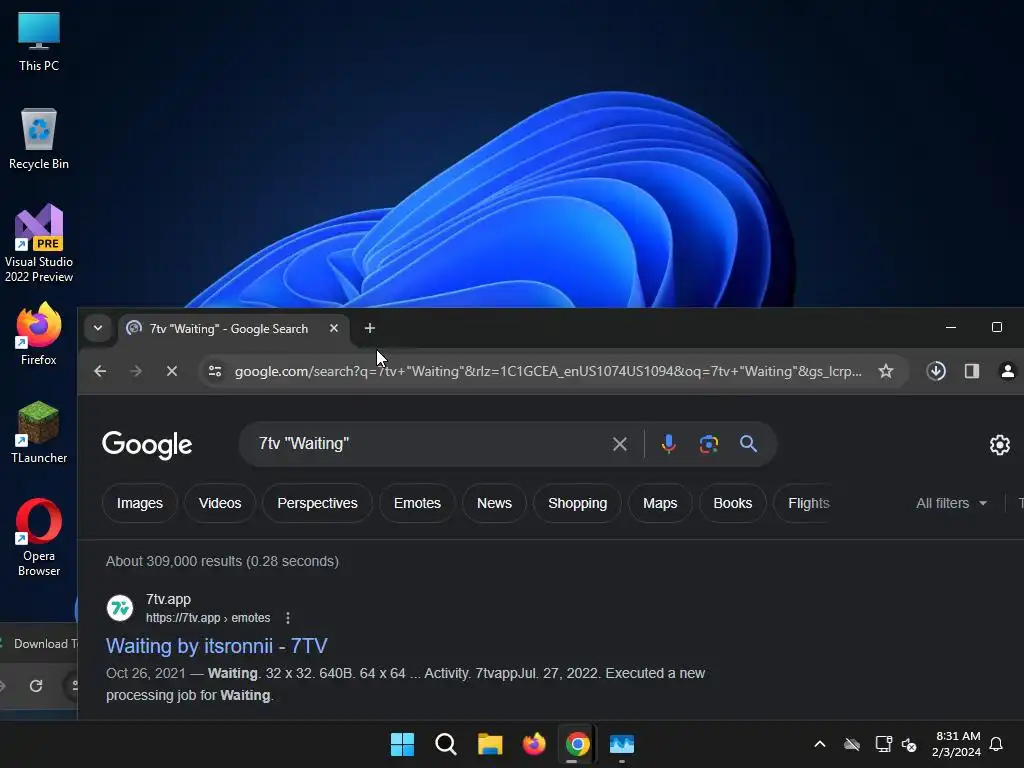Select background window Download tab

click(x=39, y=644)
